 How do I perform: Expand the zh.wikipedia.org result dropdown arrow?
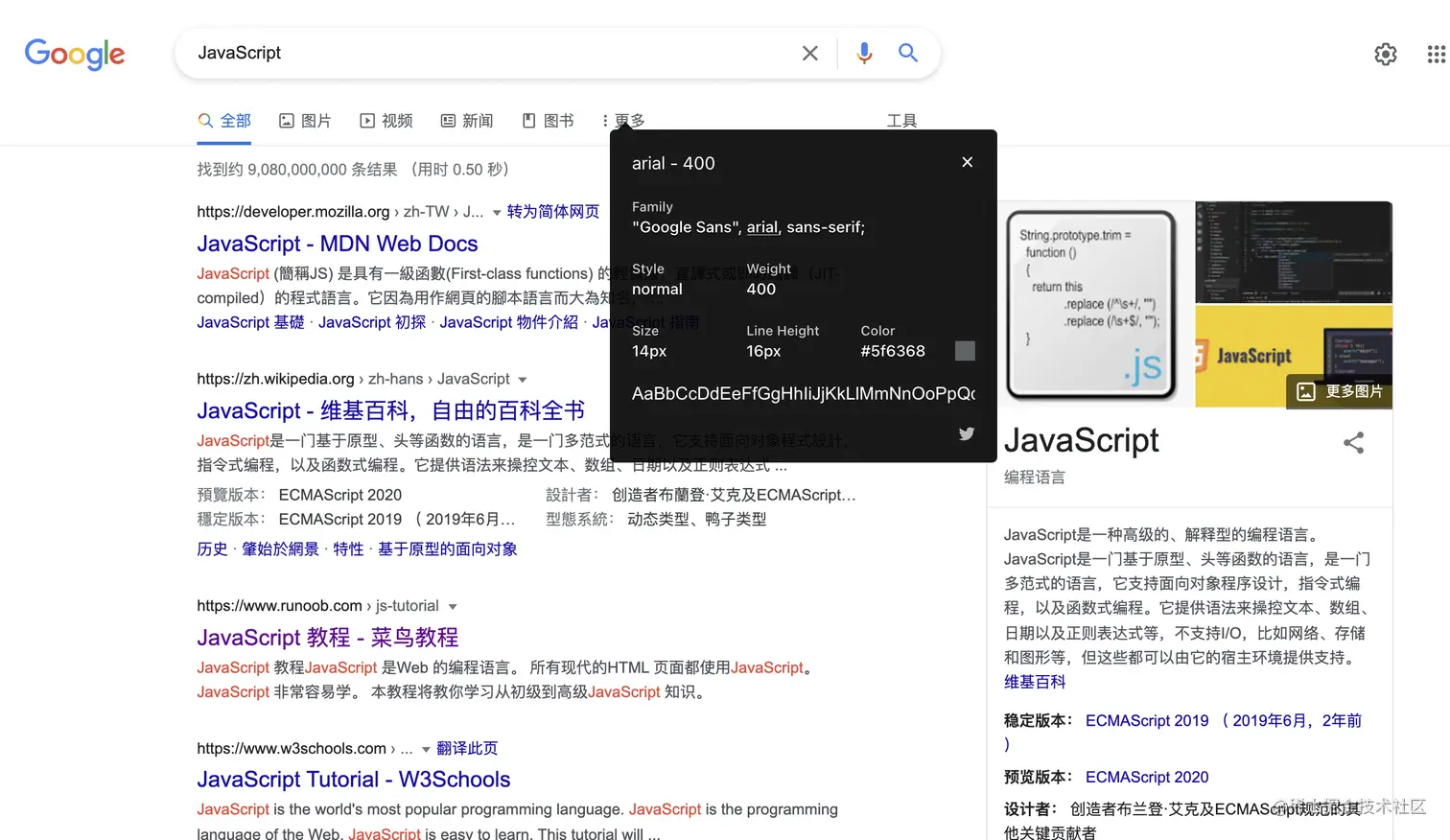click(522, 380)
